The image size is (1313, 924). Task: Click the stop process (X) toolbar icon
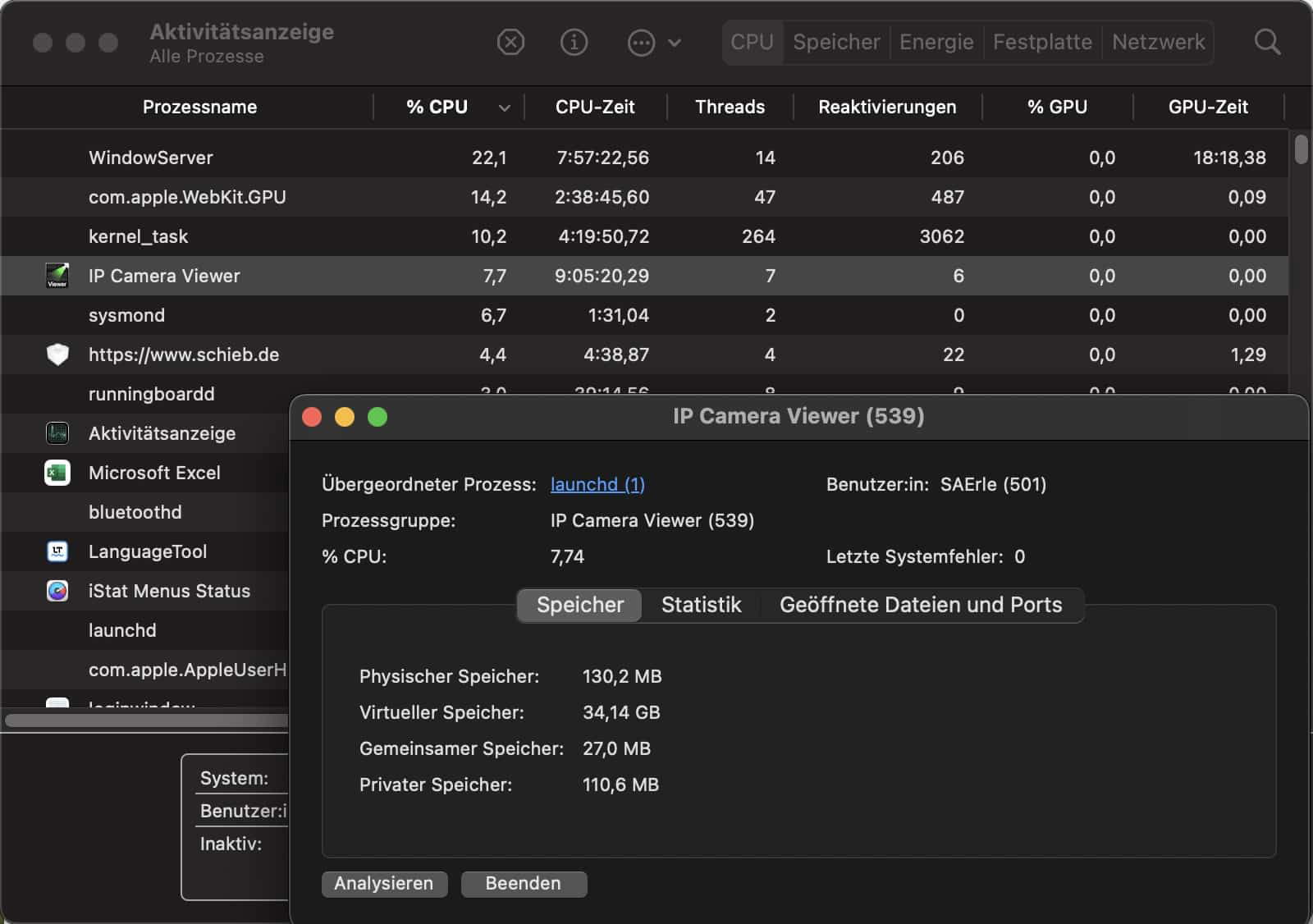510,42
